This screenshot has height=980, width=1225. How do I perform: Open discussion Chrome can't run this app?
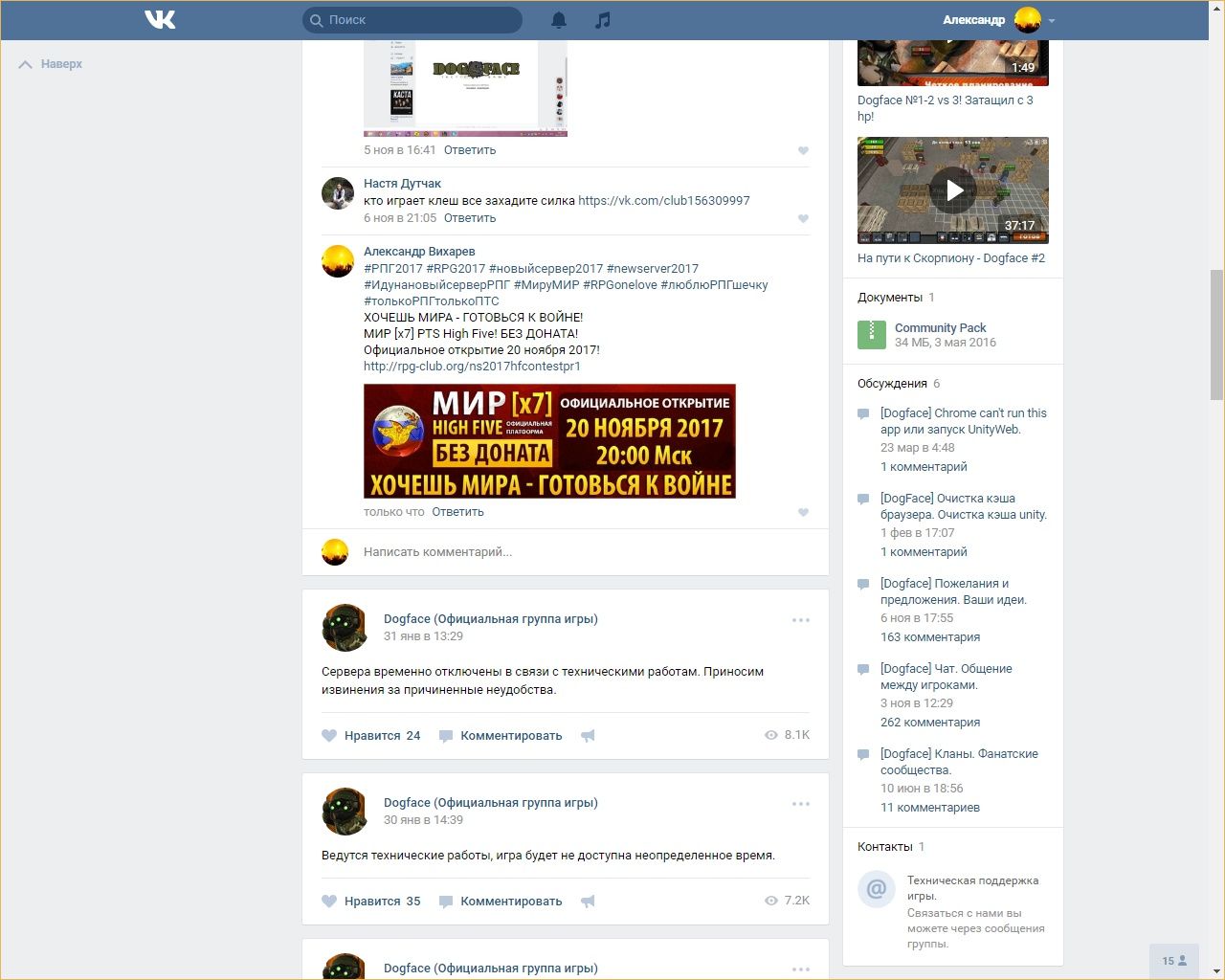964,422
